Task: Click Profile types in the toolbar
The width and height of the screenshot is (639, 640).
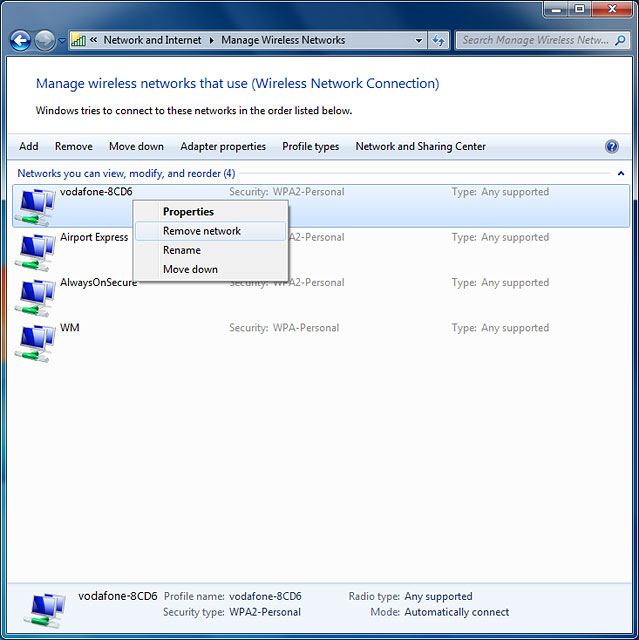Action: click(310, 146)
